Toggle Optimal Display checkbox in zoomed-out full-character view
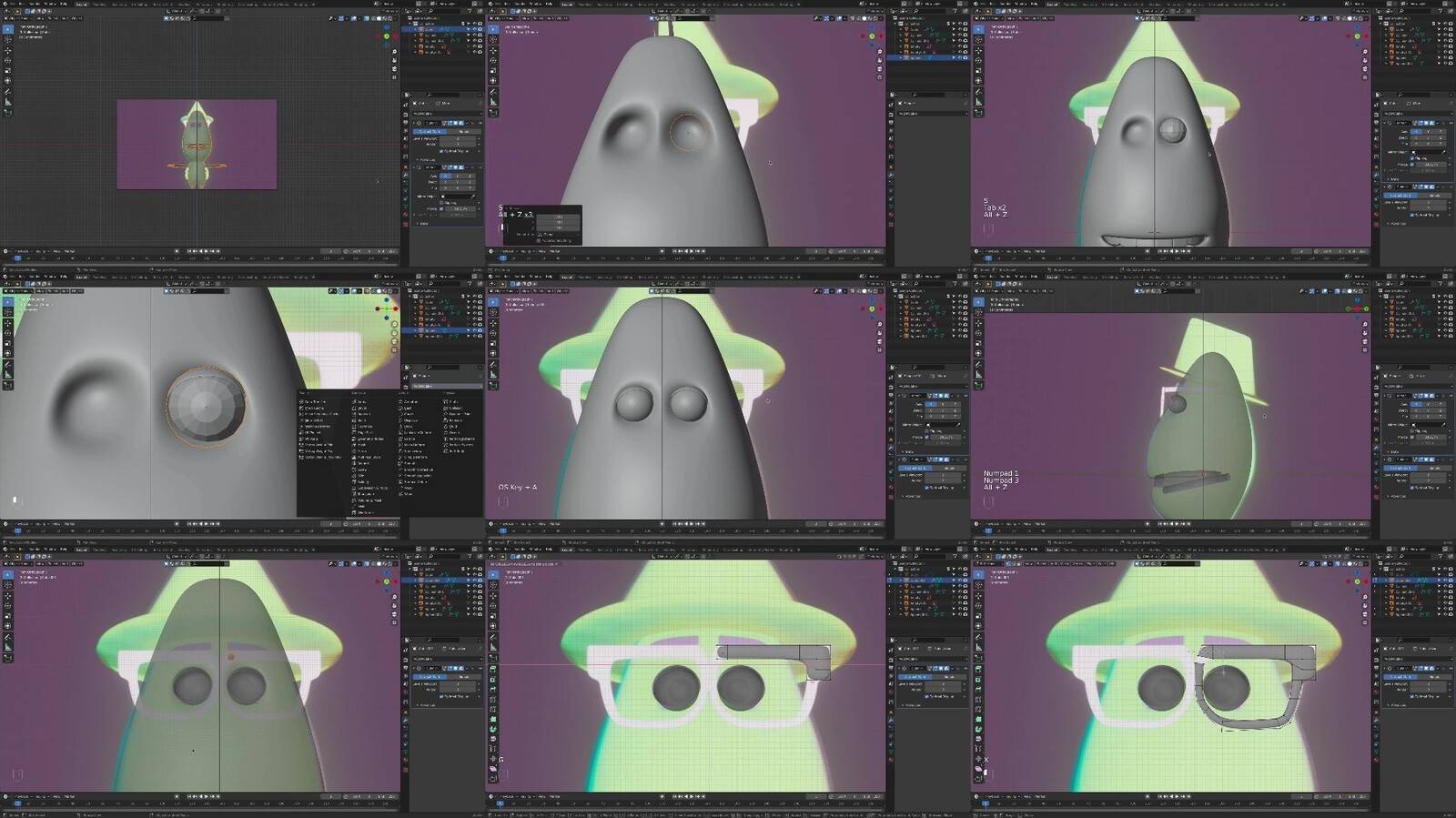This screenshot has width=1456, height=818. pyautogui.click(x=441, y=151)
